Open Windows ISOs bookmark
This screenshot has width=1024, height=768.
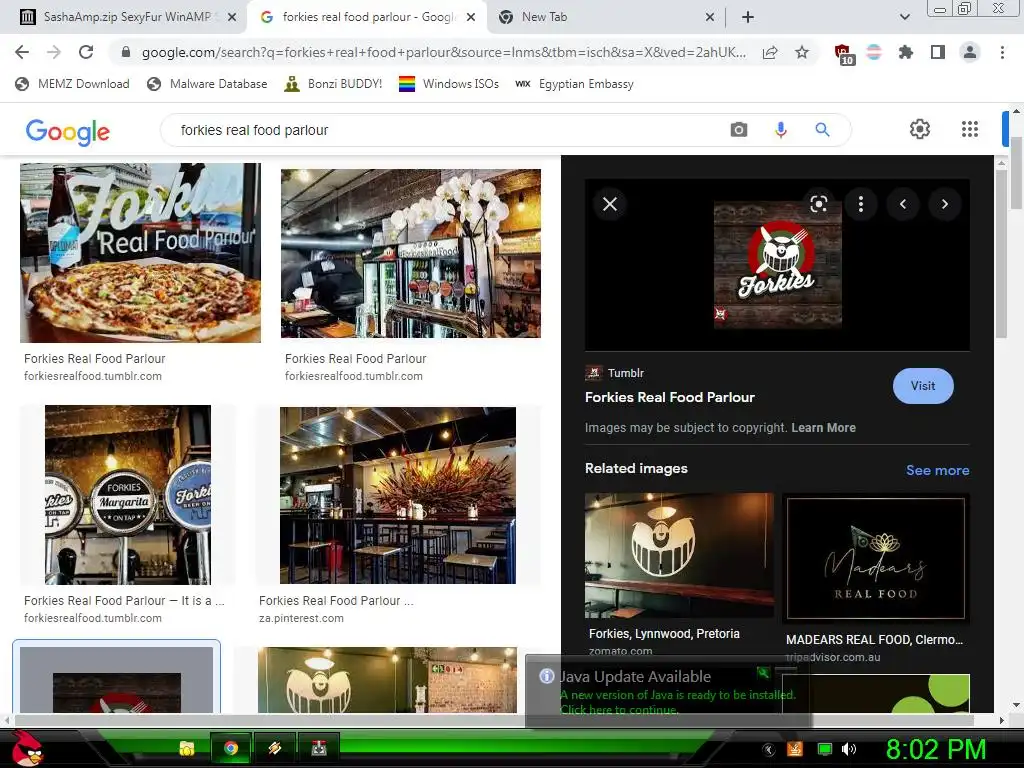[449, 84]
